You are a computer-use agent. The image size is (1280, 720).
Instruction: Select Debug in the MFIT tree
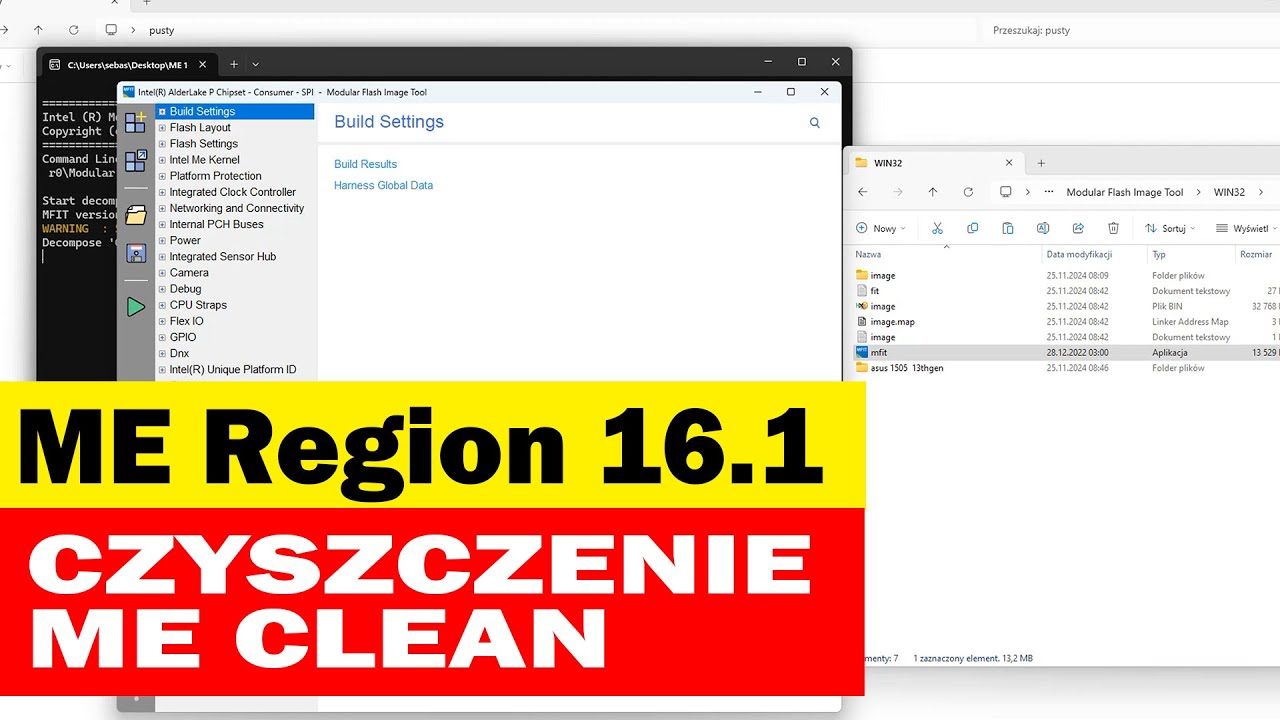pyautogui.click(x=186, y=289)
